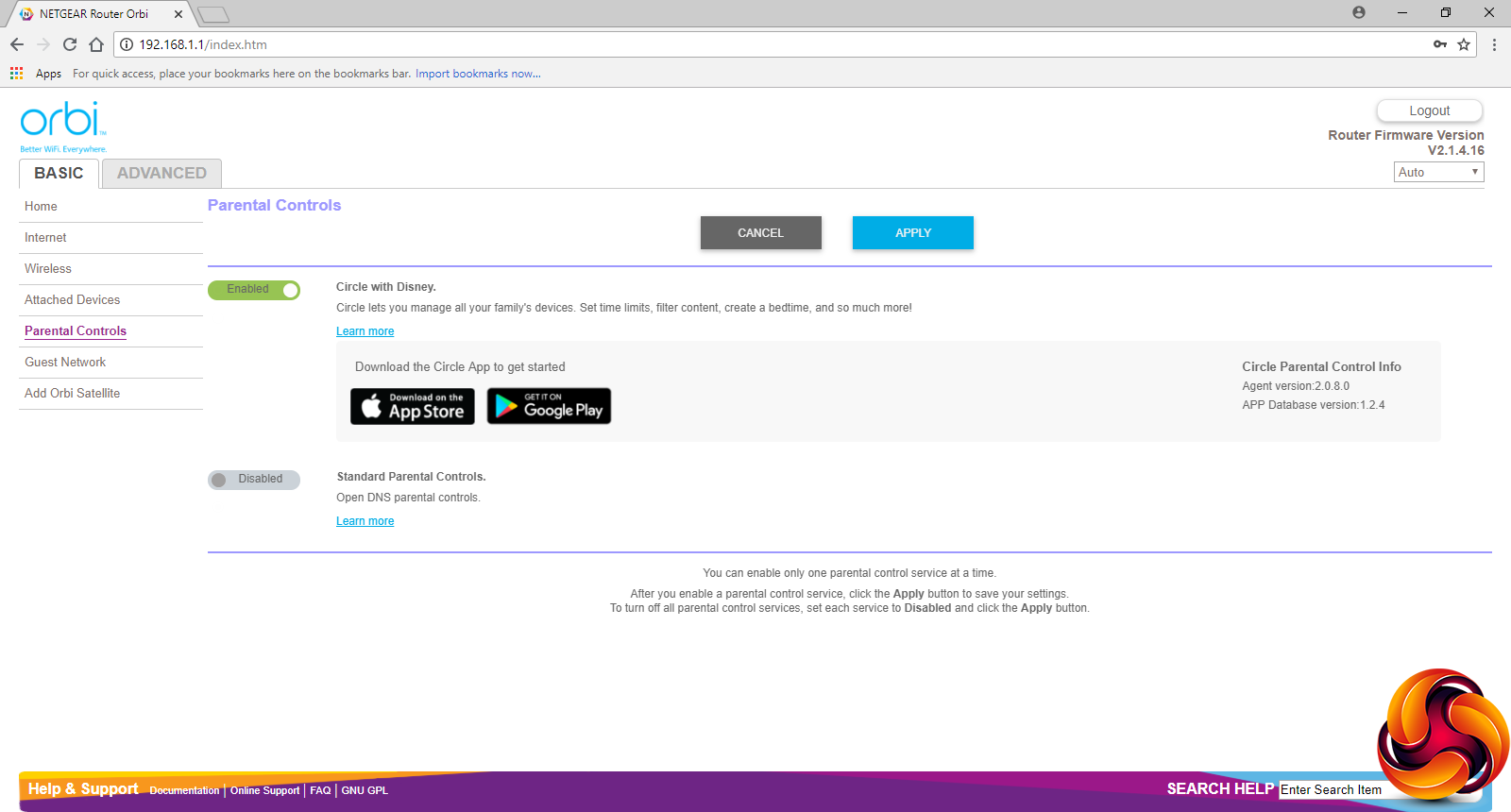The width and height of the screenshot is (1511, 812).
Task: Click the CANCEL button
Action: click(761, 233)
